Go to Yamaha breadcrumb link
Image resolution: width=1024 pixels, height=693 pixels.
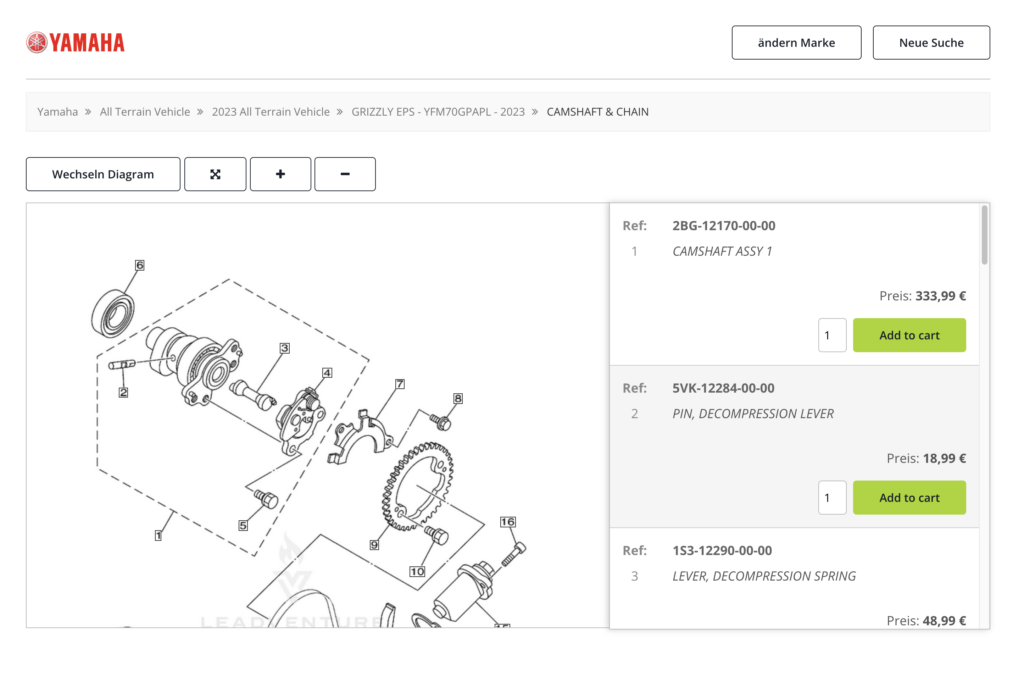click(57, 112)
